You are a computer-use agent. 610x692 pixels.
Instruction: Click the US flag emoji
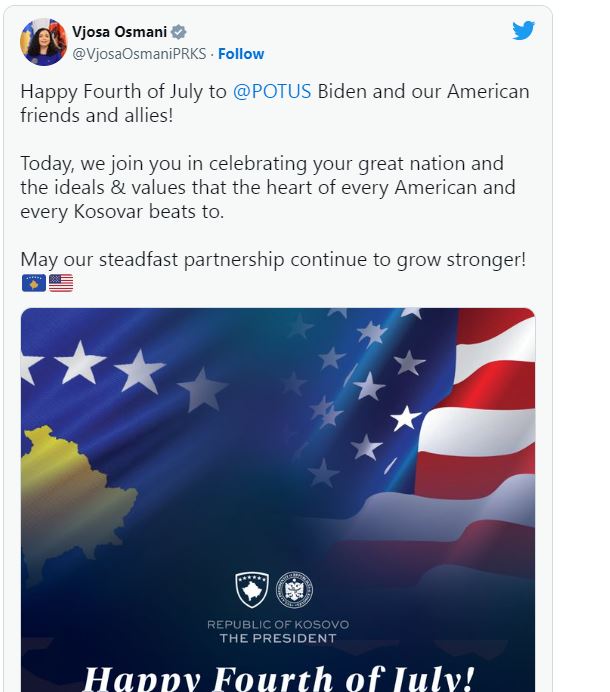coord(61,283)
